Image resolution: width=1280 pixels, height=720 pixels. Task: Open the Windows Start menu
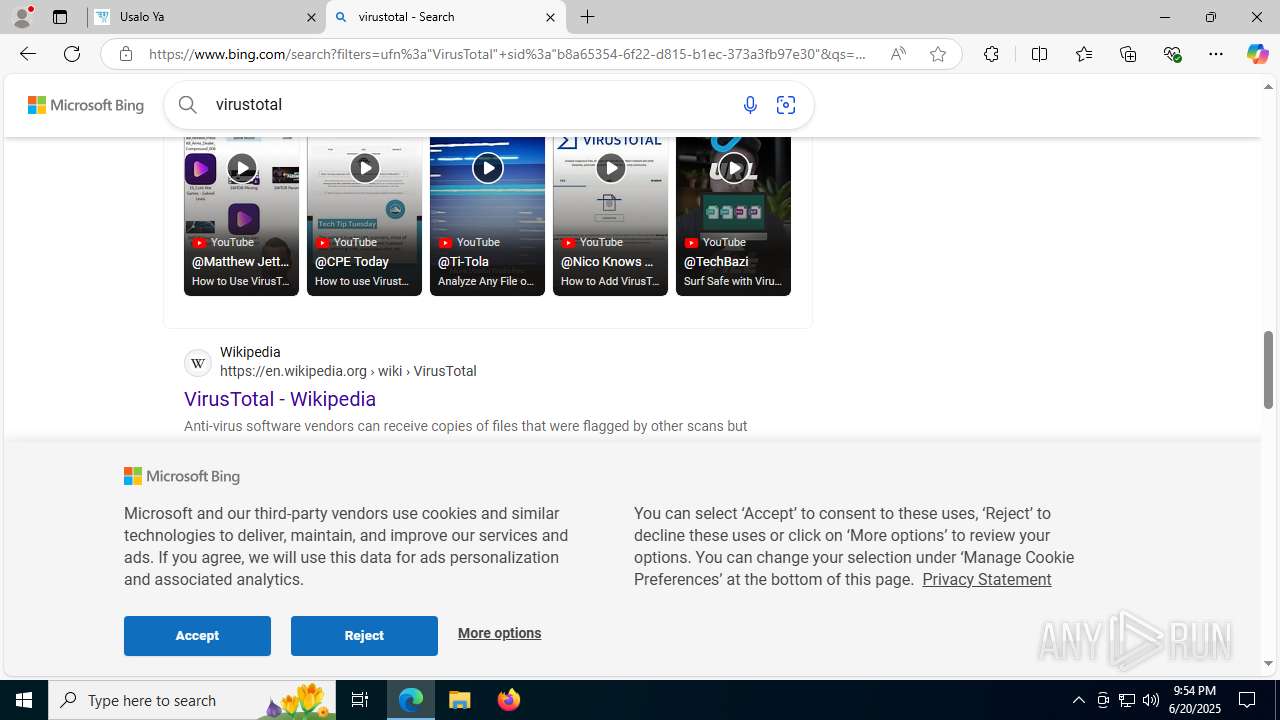pyautogui.click(x=24, y=700)
